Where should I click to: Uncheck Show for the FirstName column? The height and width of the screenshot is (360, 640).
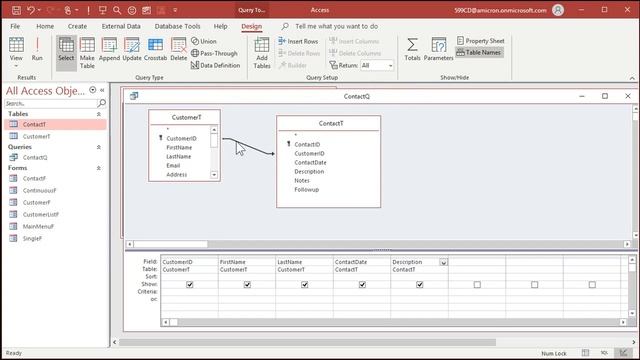pyautogui.click(x=247, y=284)
